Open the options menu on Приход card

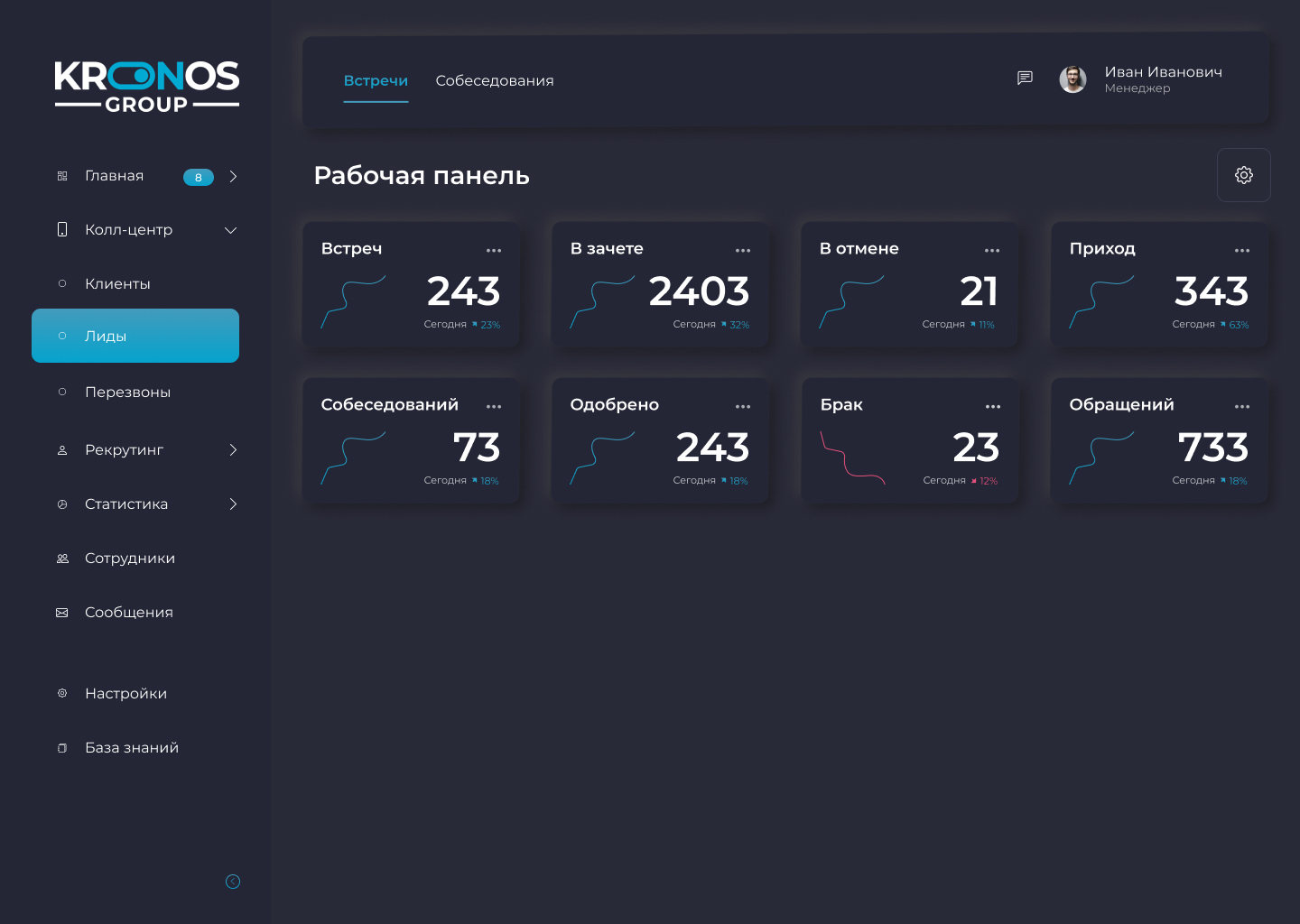click(x=1242, y=251)
